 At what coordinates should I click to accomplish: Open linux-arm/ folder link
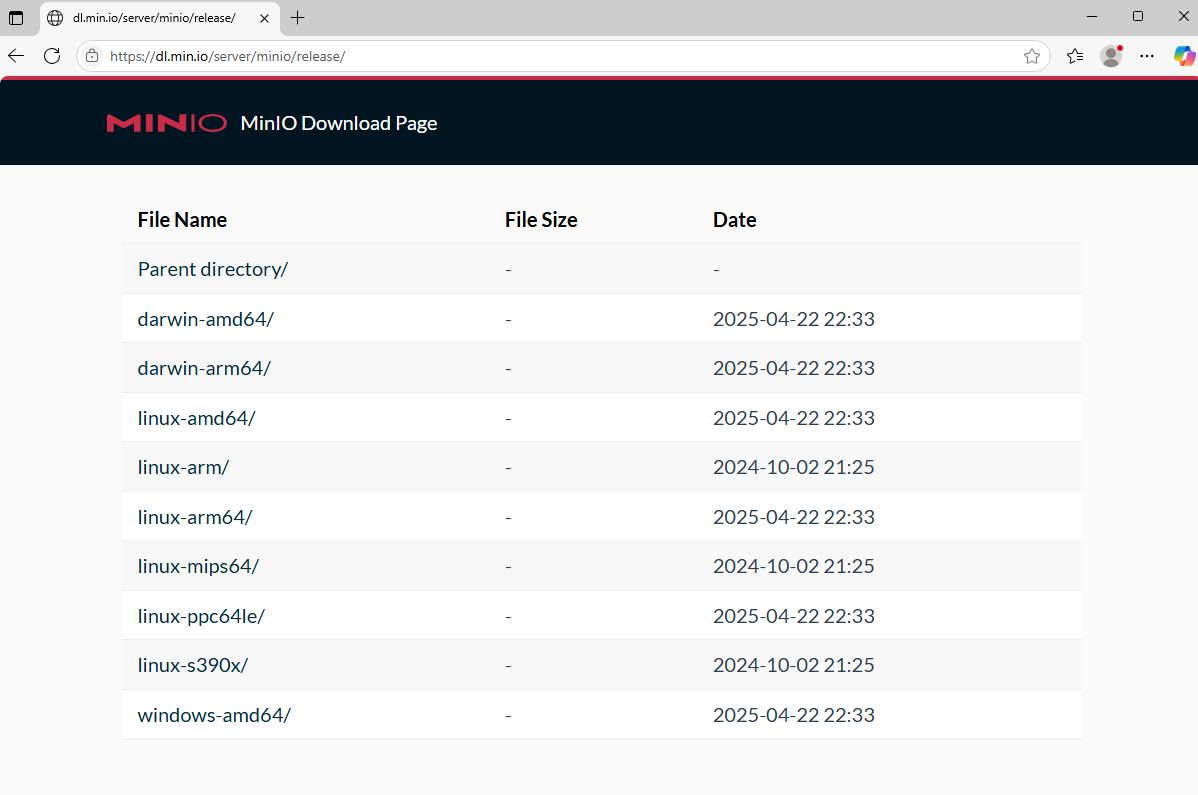[183, 467]
